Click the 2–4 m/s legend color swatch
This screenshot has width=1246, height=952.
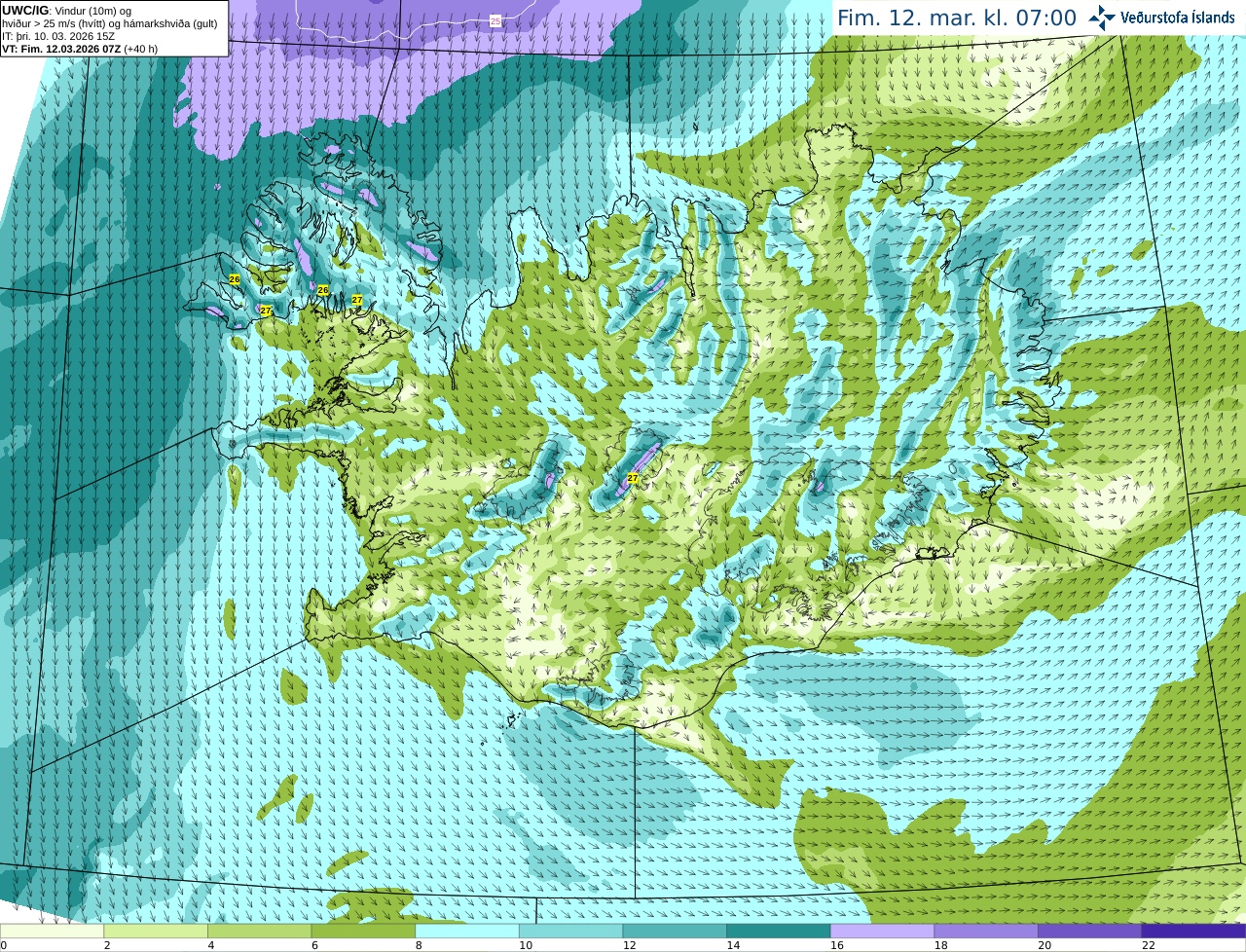(156, 932)
